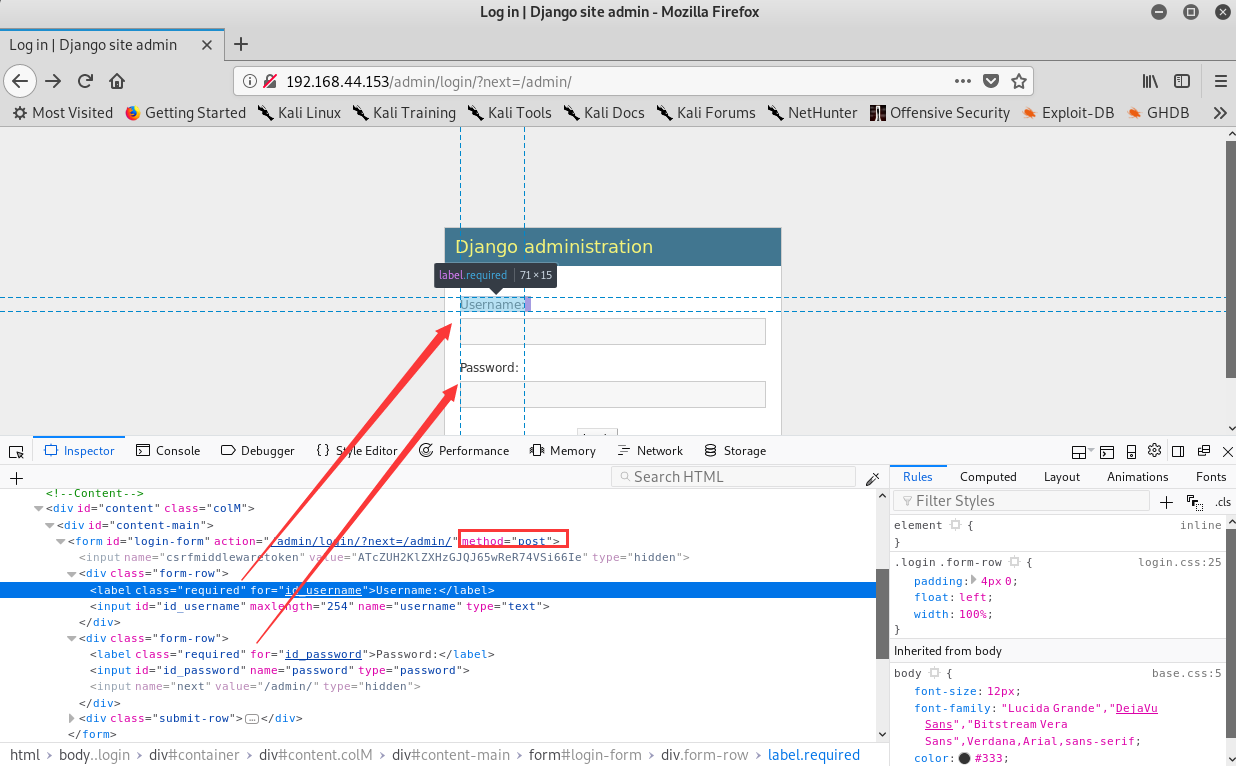Close the developer tools panel
The image size is (1236, 766).
pyautogui.click(x=1228, y=451)
